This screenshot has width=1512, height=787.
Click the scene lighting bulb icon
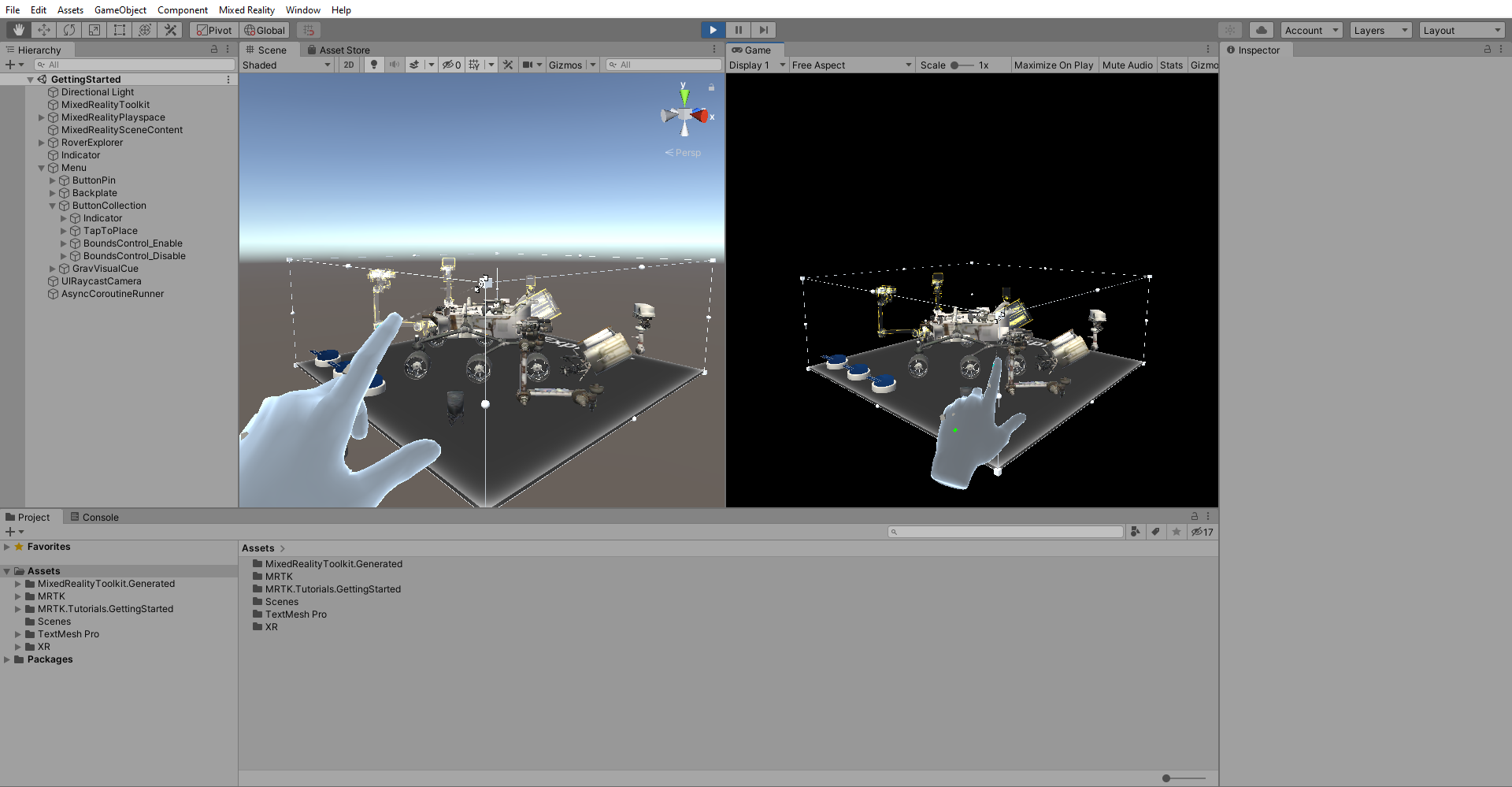coord(374,65)
